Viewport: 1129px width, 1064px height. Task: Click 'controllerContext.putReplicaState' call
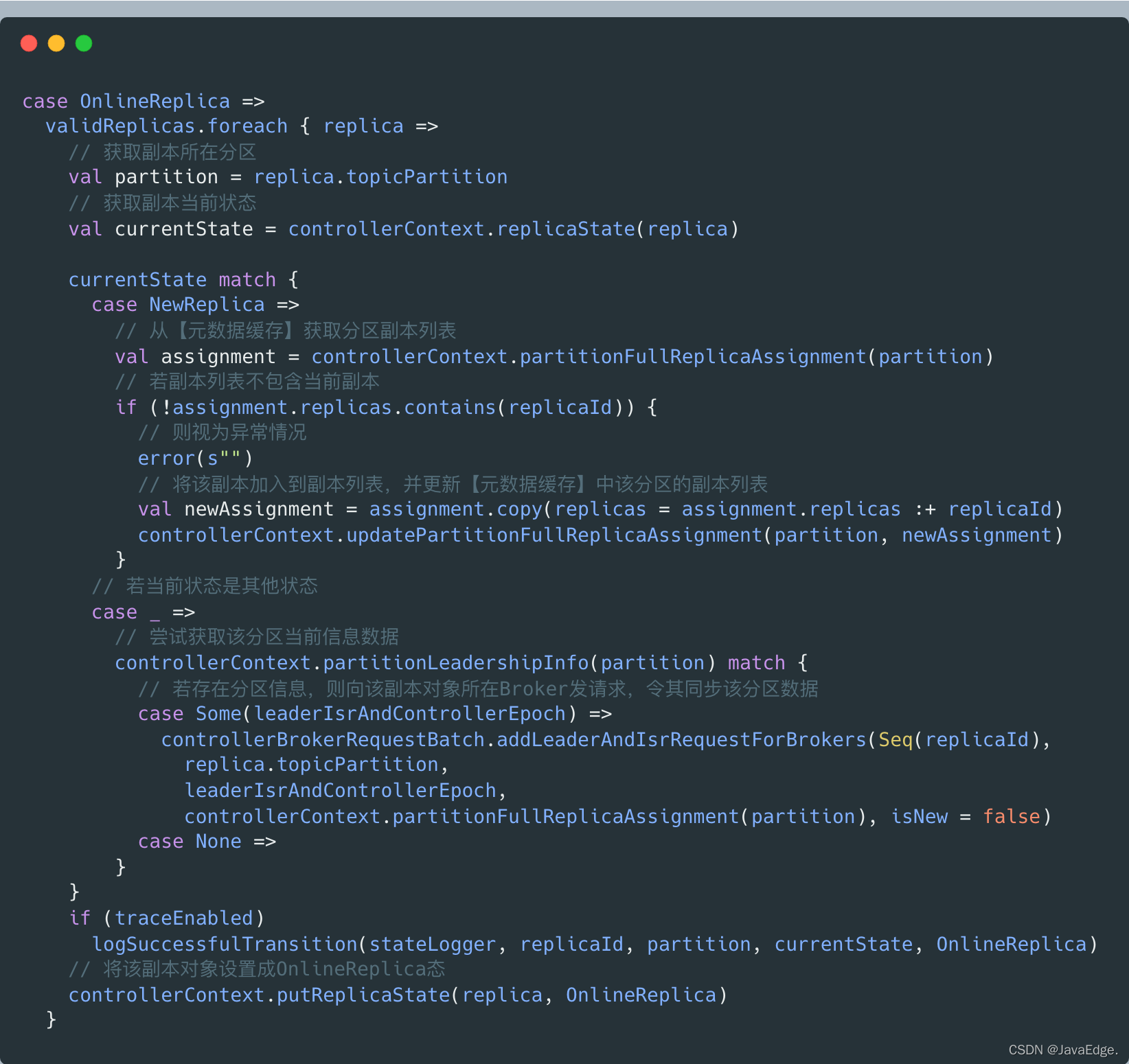point(259,995)
